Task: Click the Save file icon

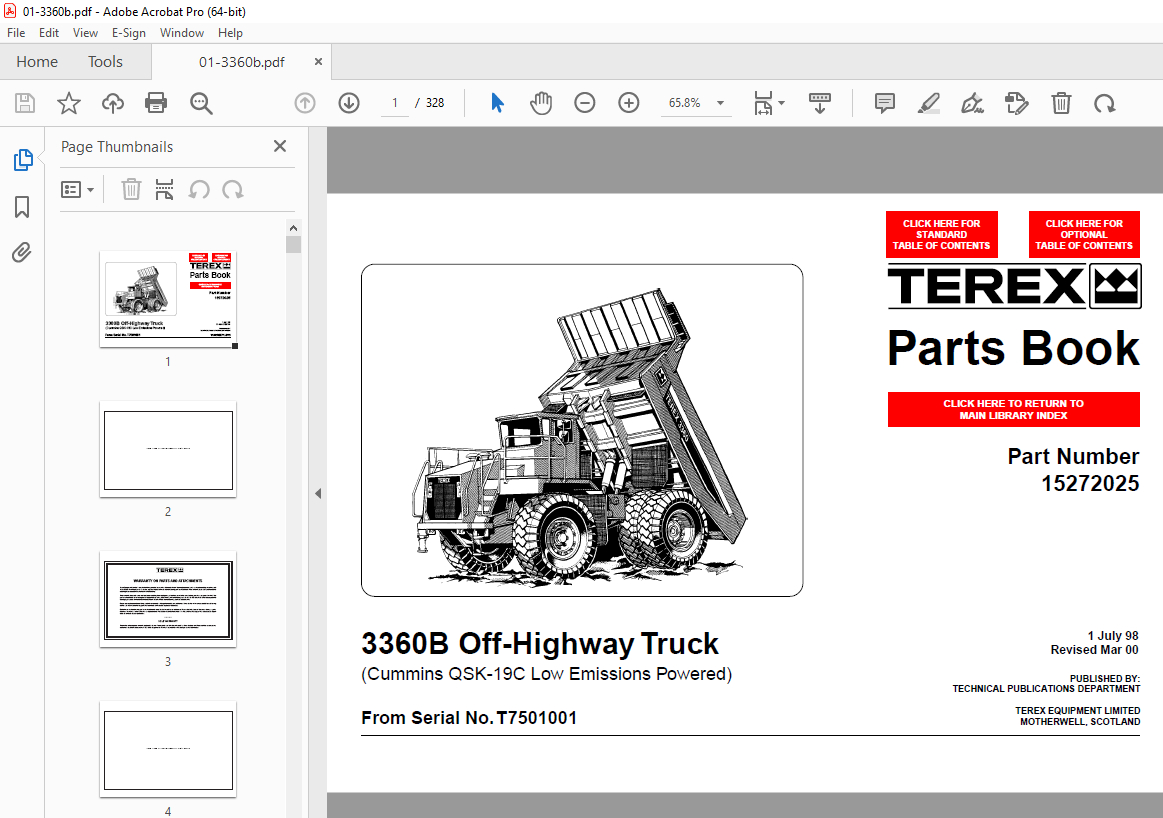Action: point(24,103)
